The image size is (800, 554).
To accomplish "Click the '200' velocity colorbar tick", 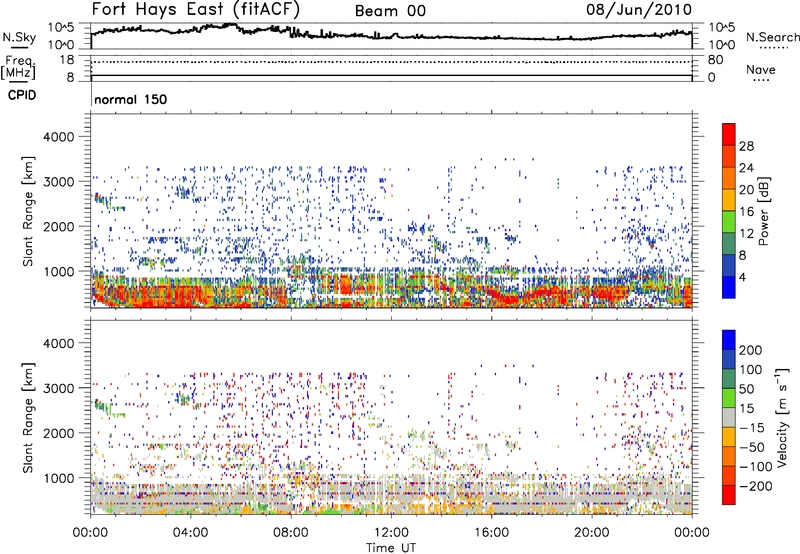I will [x=751, y=350].
